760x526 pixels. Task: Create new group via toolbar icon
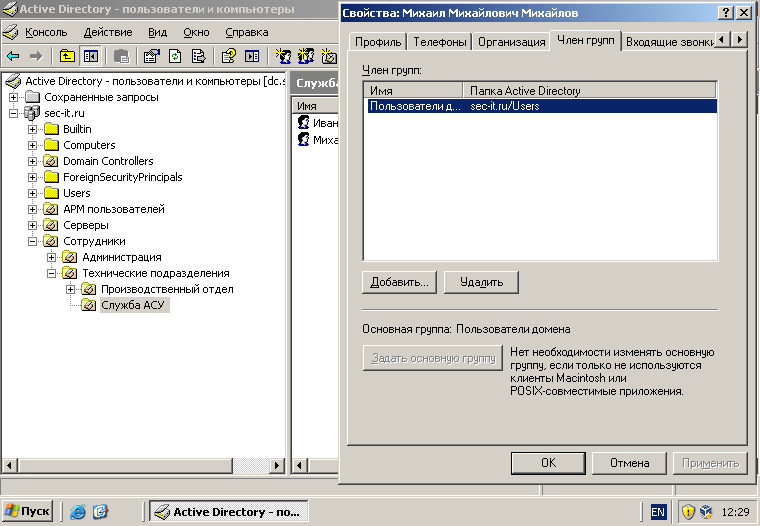click(x=306, y=56)
